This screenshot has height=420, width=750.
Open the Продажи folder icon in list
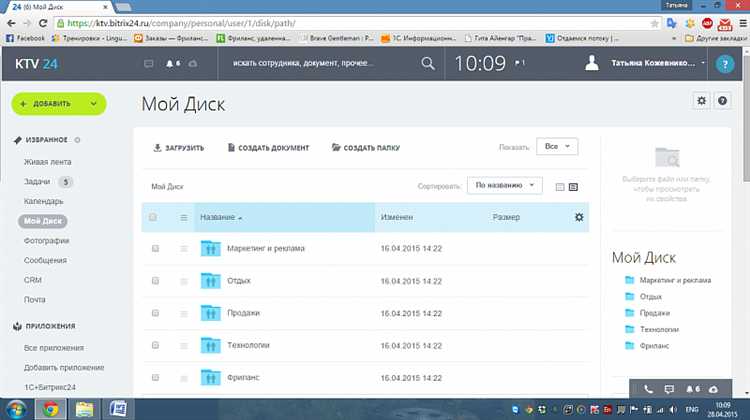(210, 313)
